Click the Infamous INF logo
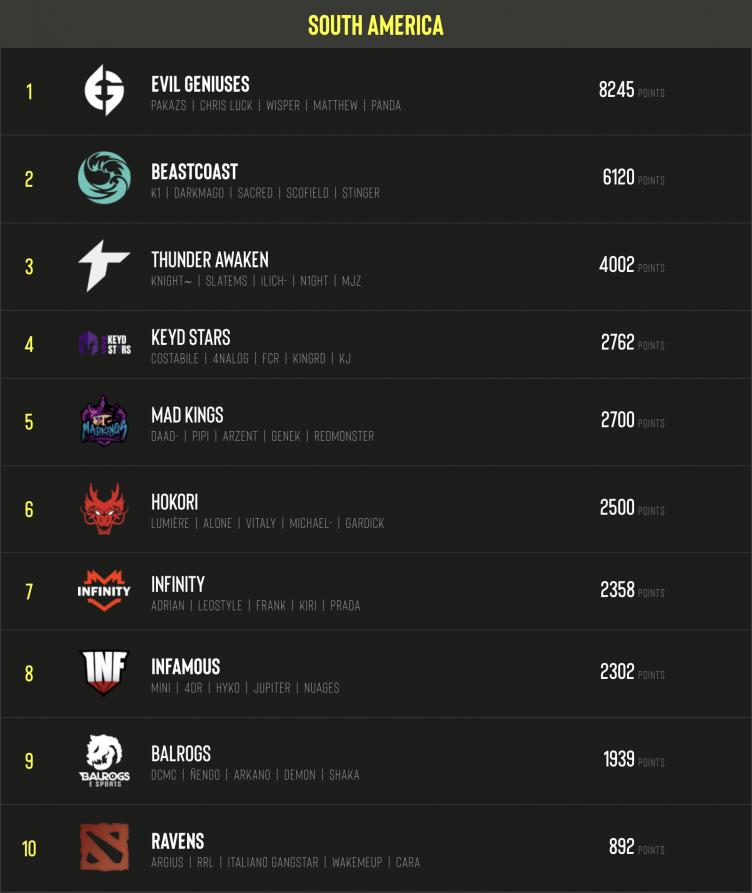Viewport: 752px width, 893px height. (x=104, y=673)
